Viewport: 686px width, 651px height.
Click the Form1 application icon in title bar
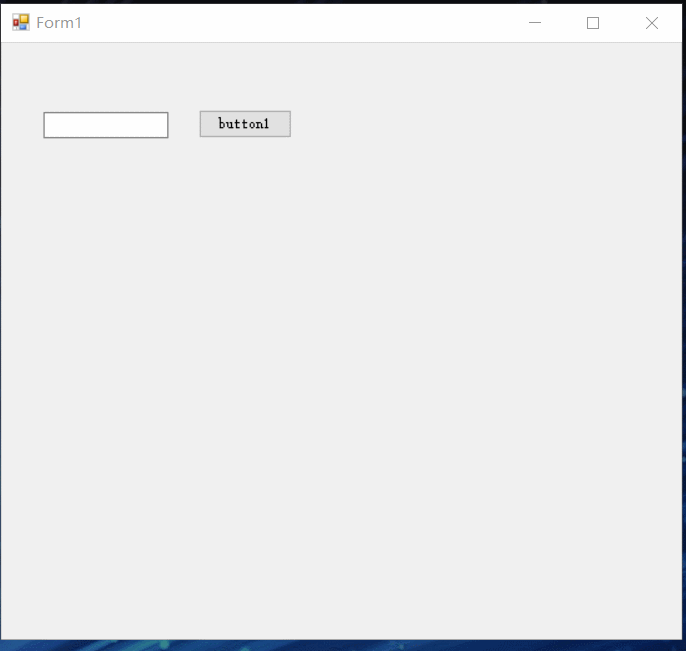21,22
